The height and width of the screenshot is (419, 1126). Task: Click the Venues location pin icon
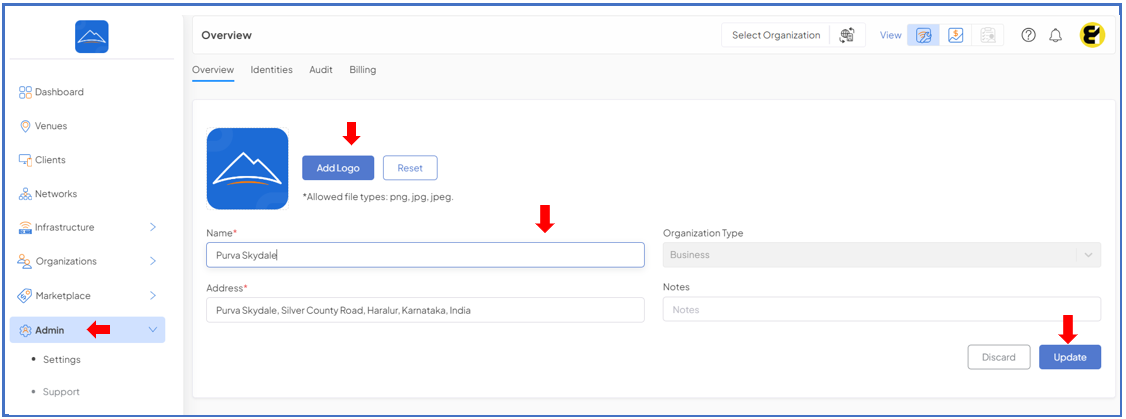pos(25,126)
